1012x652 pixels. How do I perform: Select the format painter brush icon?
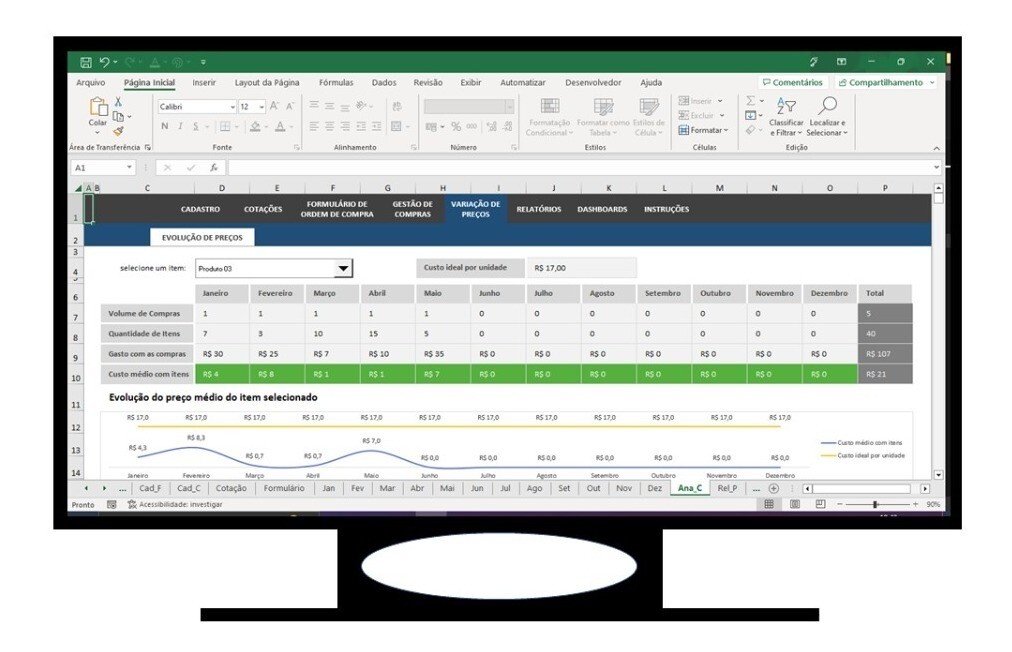pos(118,130)
